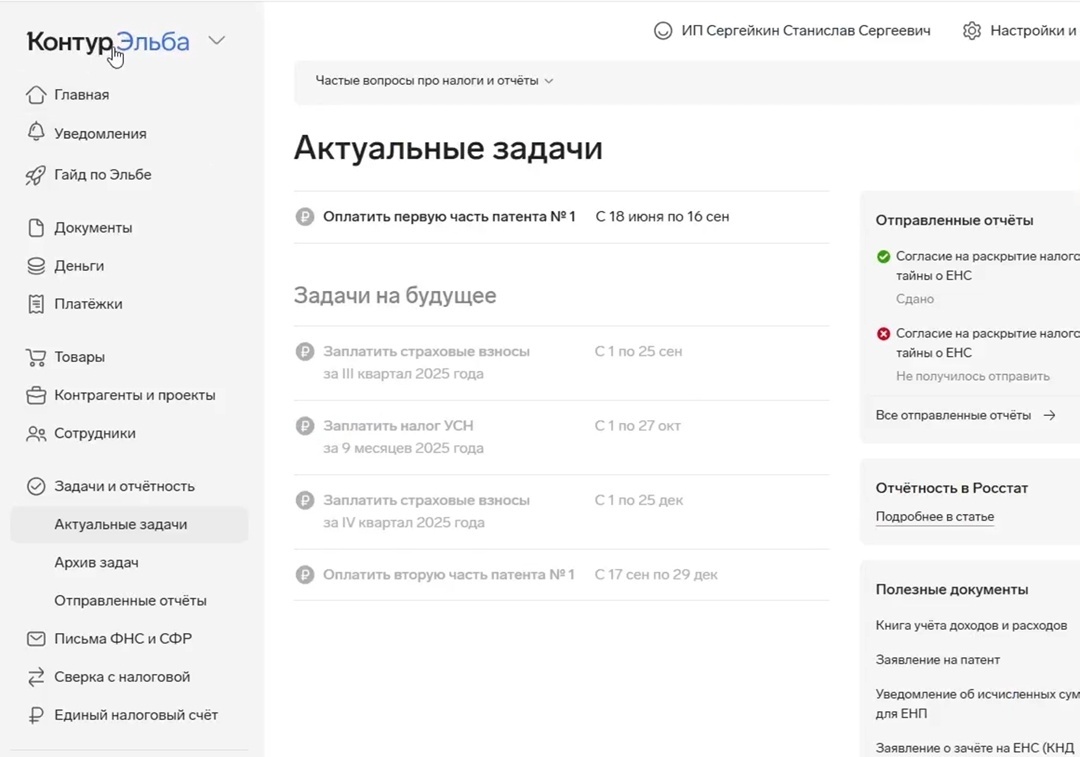
Task: Open Заявление на патент document
Action: [937, 660]
